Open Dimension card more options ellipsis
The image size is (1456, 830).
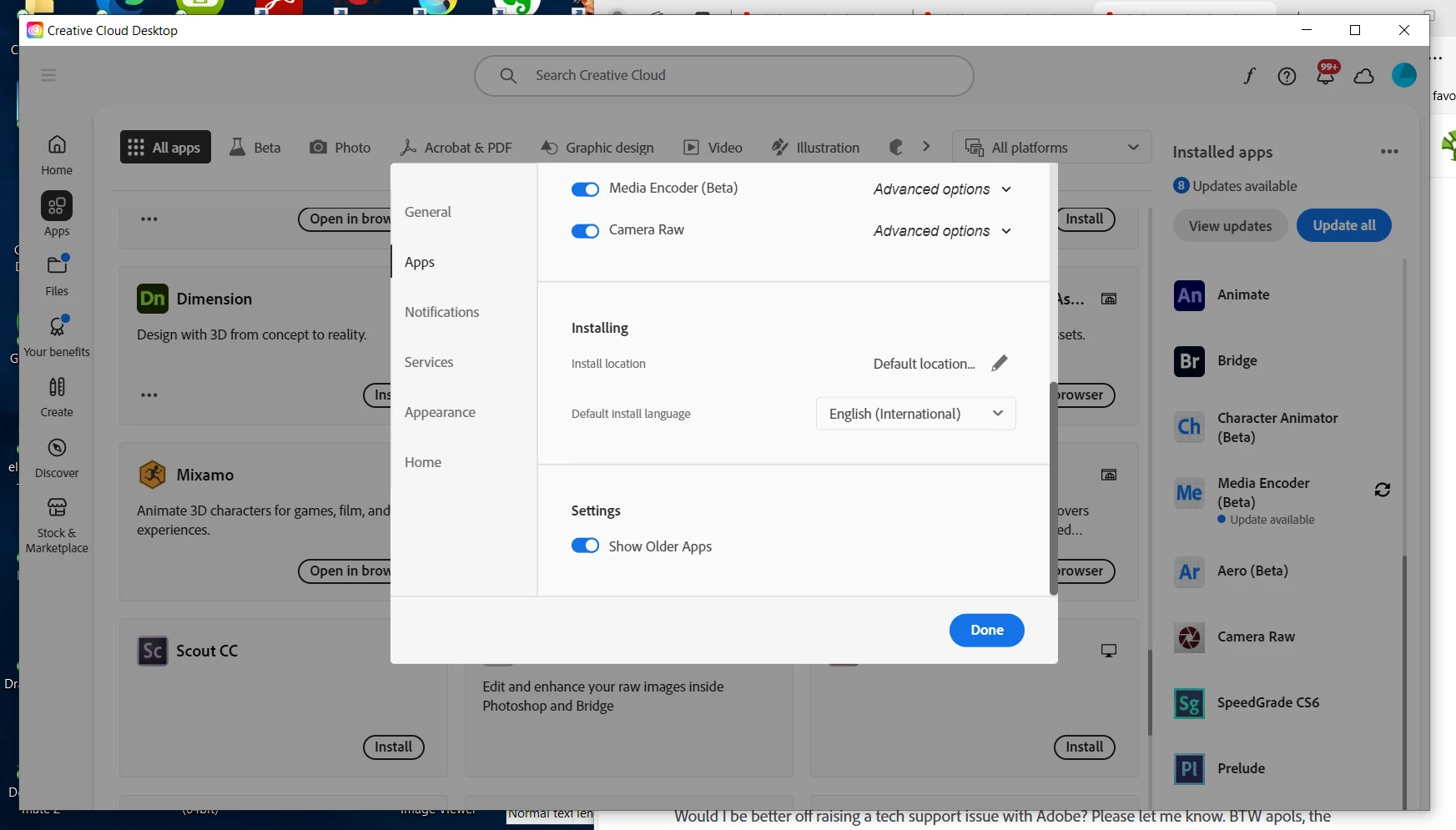click(x=149, y=395)
